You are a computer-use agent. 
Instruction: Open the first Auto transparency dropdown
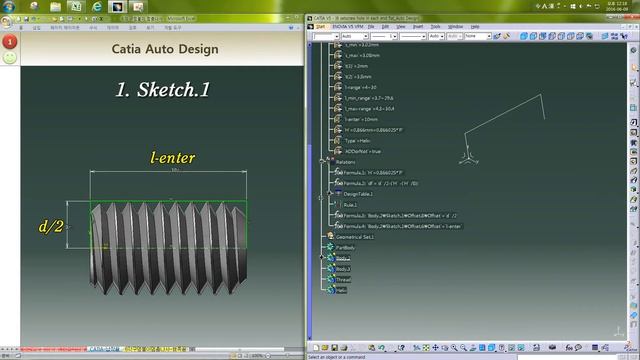(x=366, y=36)
